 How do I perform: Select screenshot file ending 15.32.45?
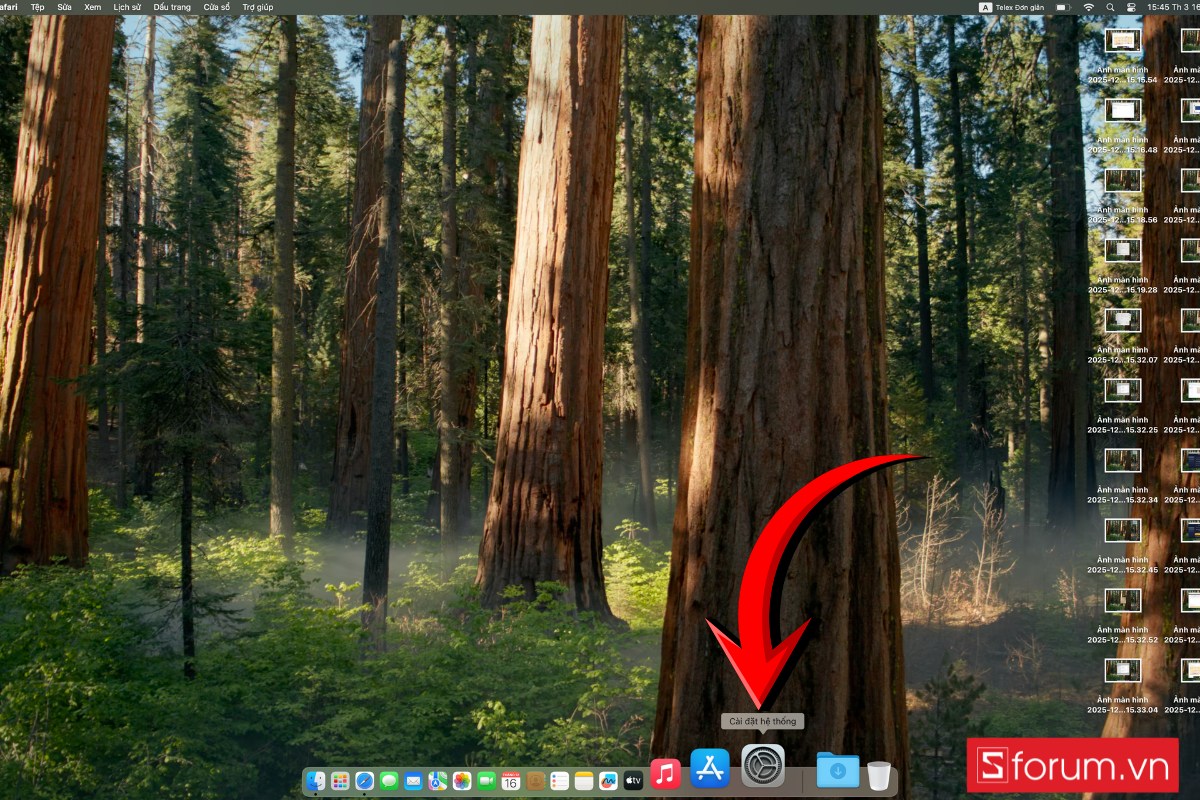1123,546
